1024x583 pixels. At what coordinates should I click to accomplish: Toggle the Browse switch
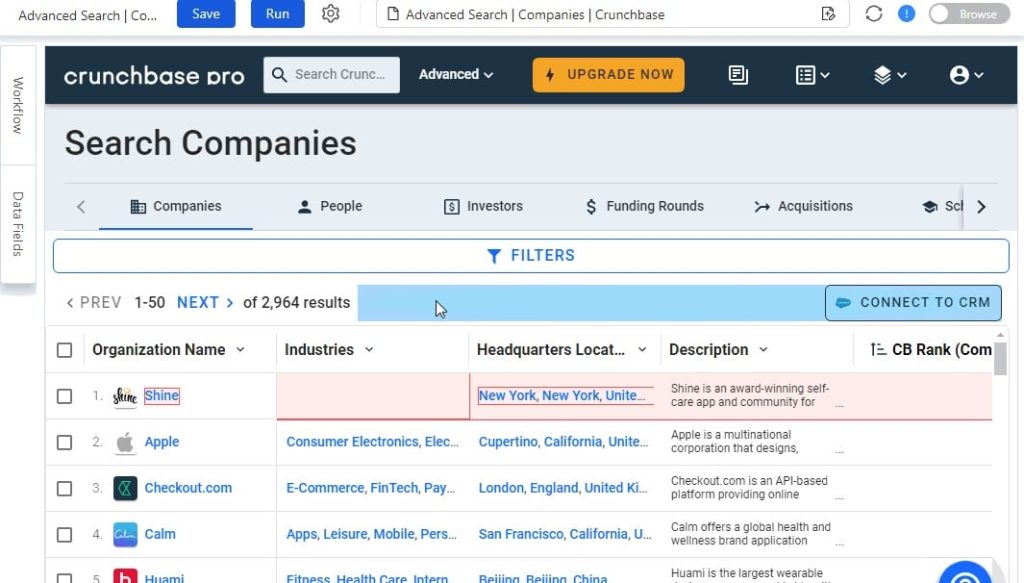tap(968, 14)
